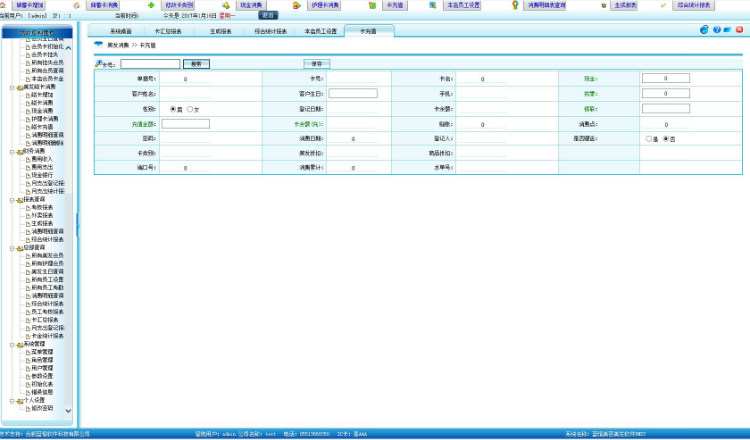Screen dimensions: 750x440
Task: Open 用户管理 in sidebar tree
Action: 42,368
